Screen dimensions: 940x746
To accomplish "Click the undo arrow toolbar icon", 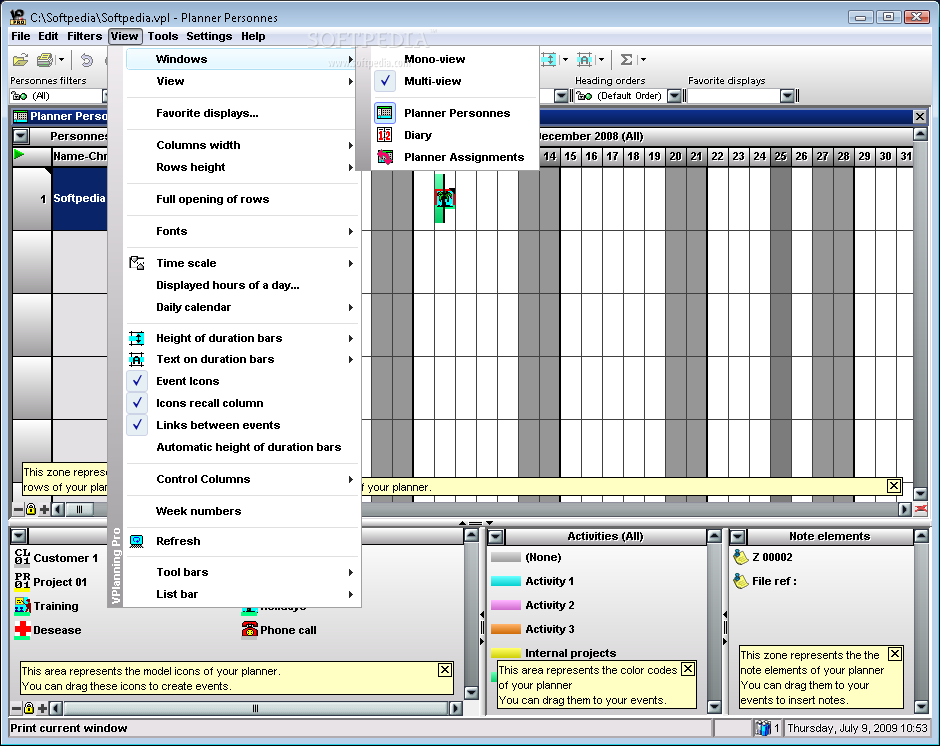I will pyautogui.click(x=87, y=60).
